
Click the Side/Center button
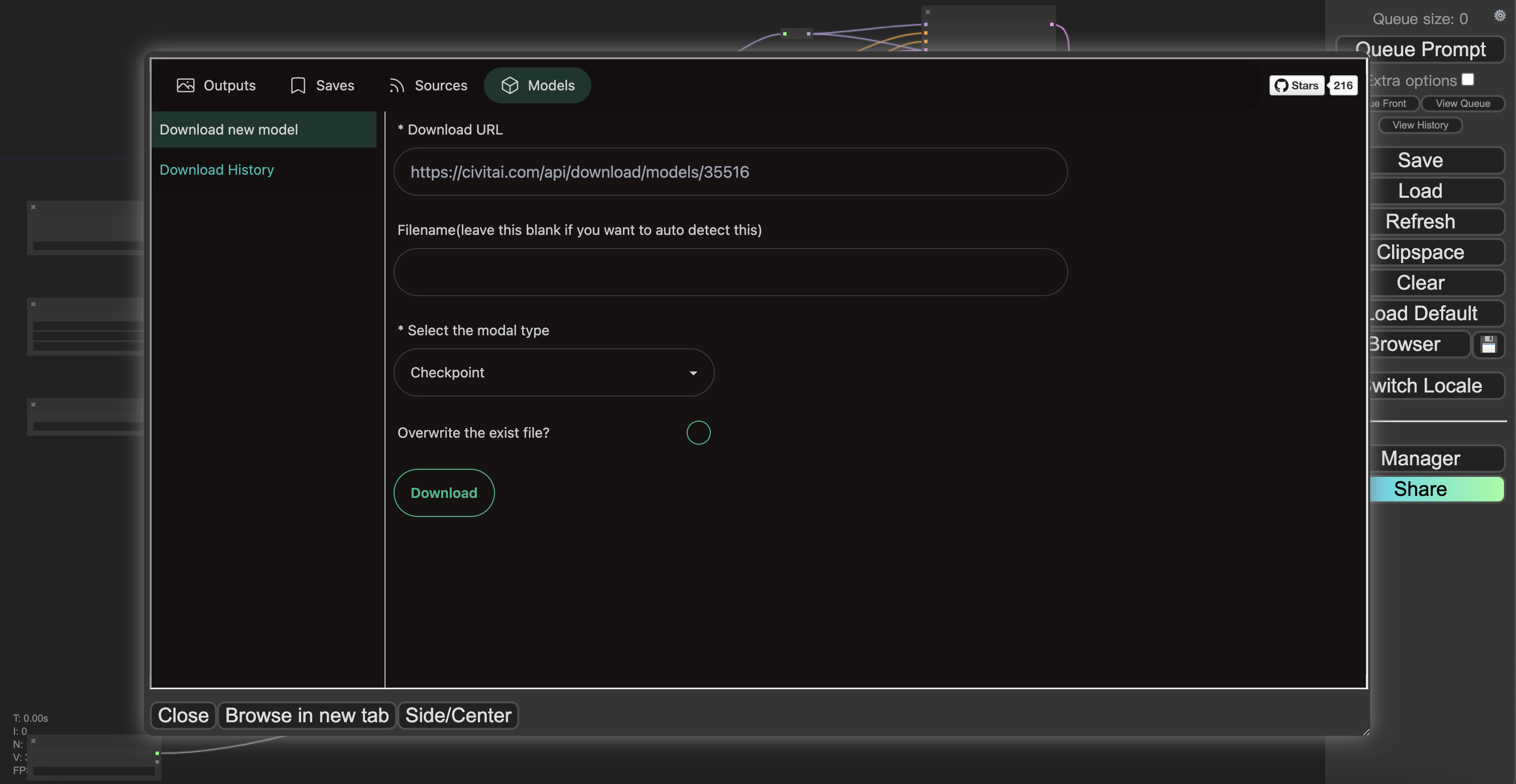pos(458,715)
